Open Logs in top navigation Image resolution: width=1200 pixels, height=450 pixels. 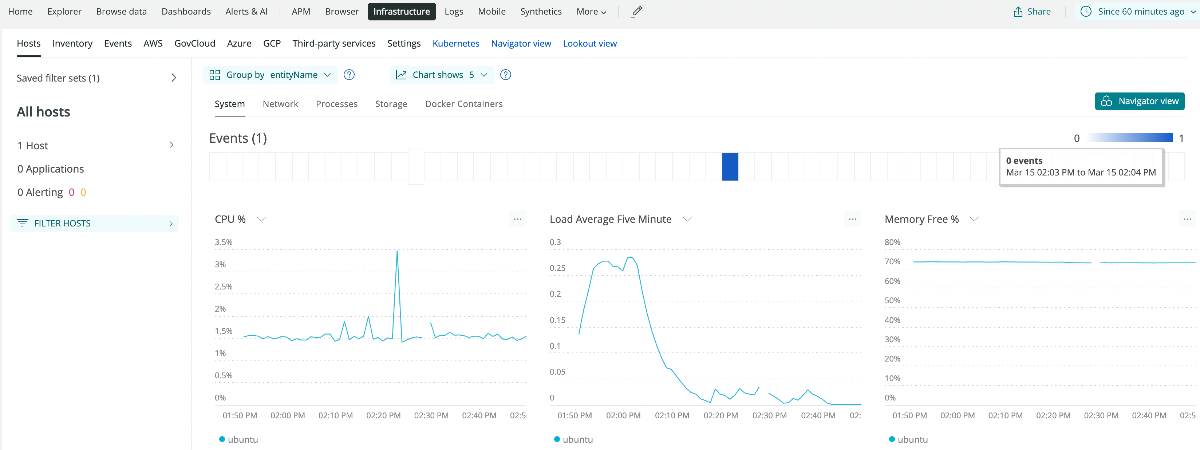454,12
